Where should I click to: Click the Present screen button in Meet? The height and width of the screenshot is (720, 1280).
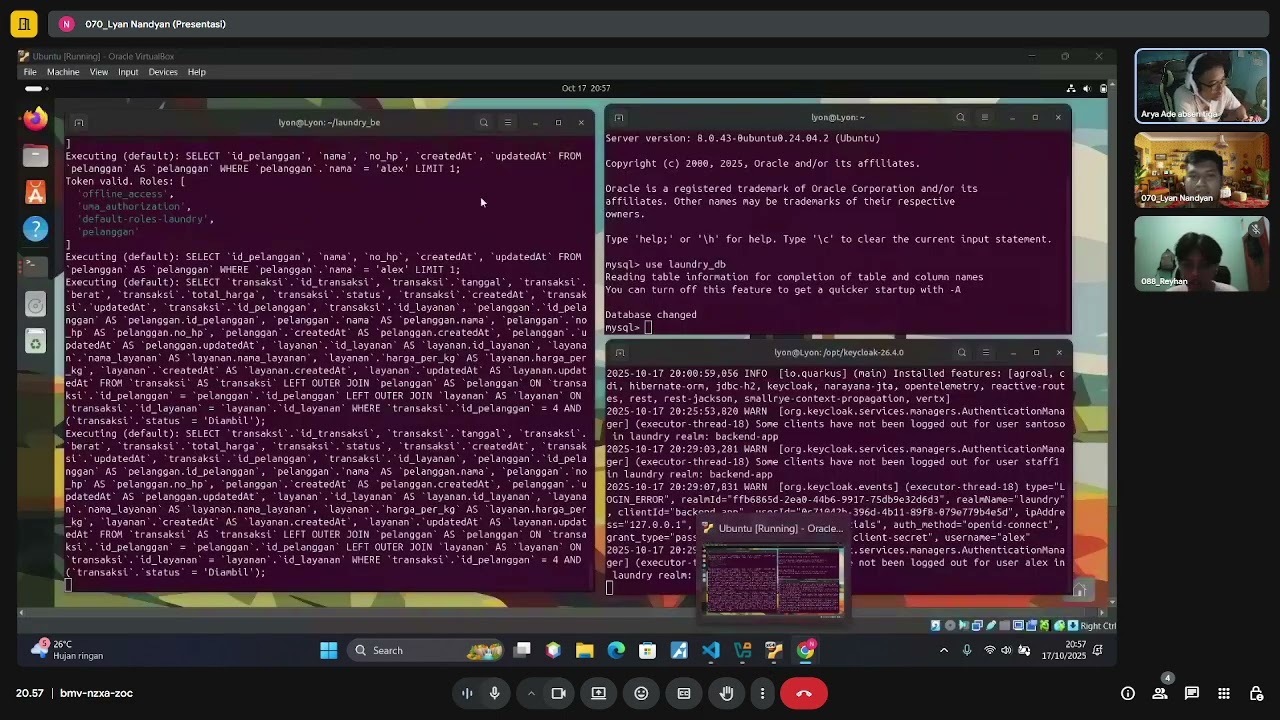pos(599,693)
